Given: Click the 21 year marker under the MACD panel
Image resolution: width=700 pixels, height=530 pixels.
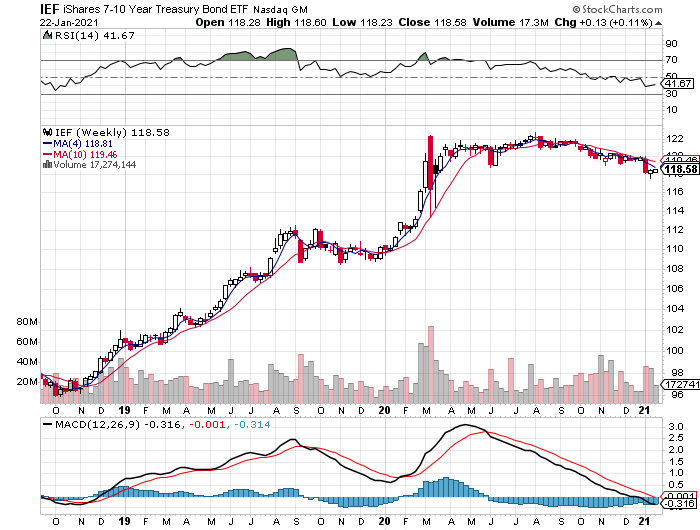Looking at the screenshot, I should (x=644, y=521).
